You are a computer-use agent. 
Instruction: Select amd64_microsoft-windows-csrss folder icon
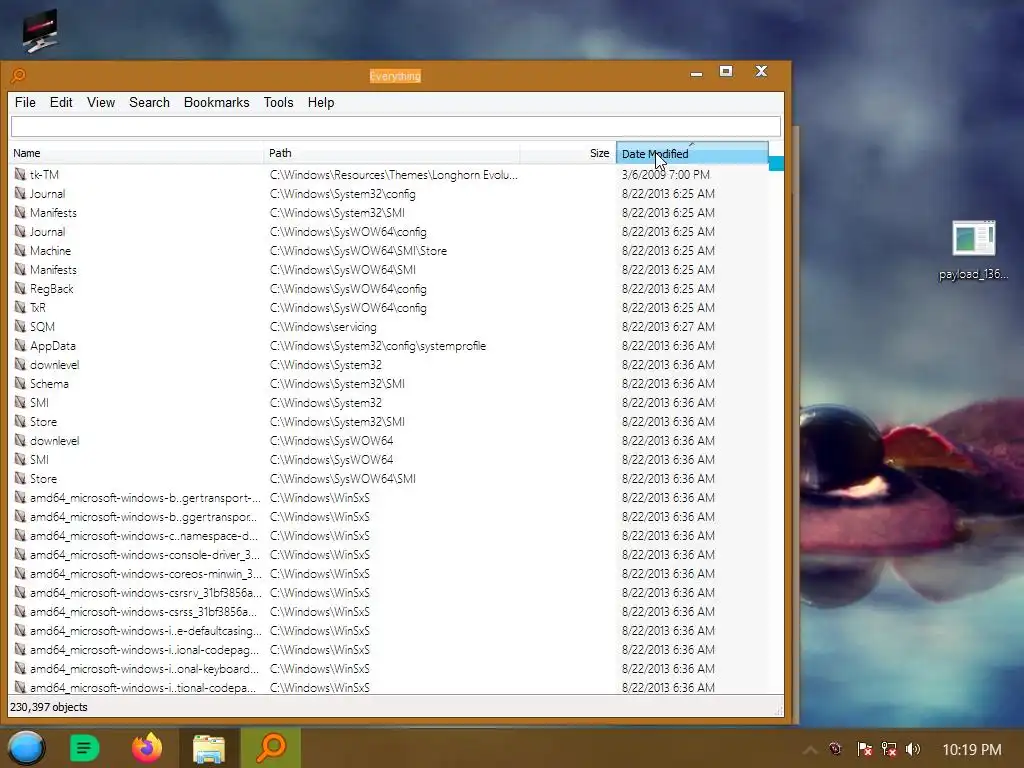point(20,611)
